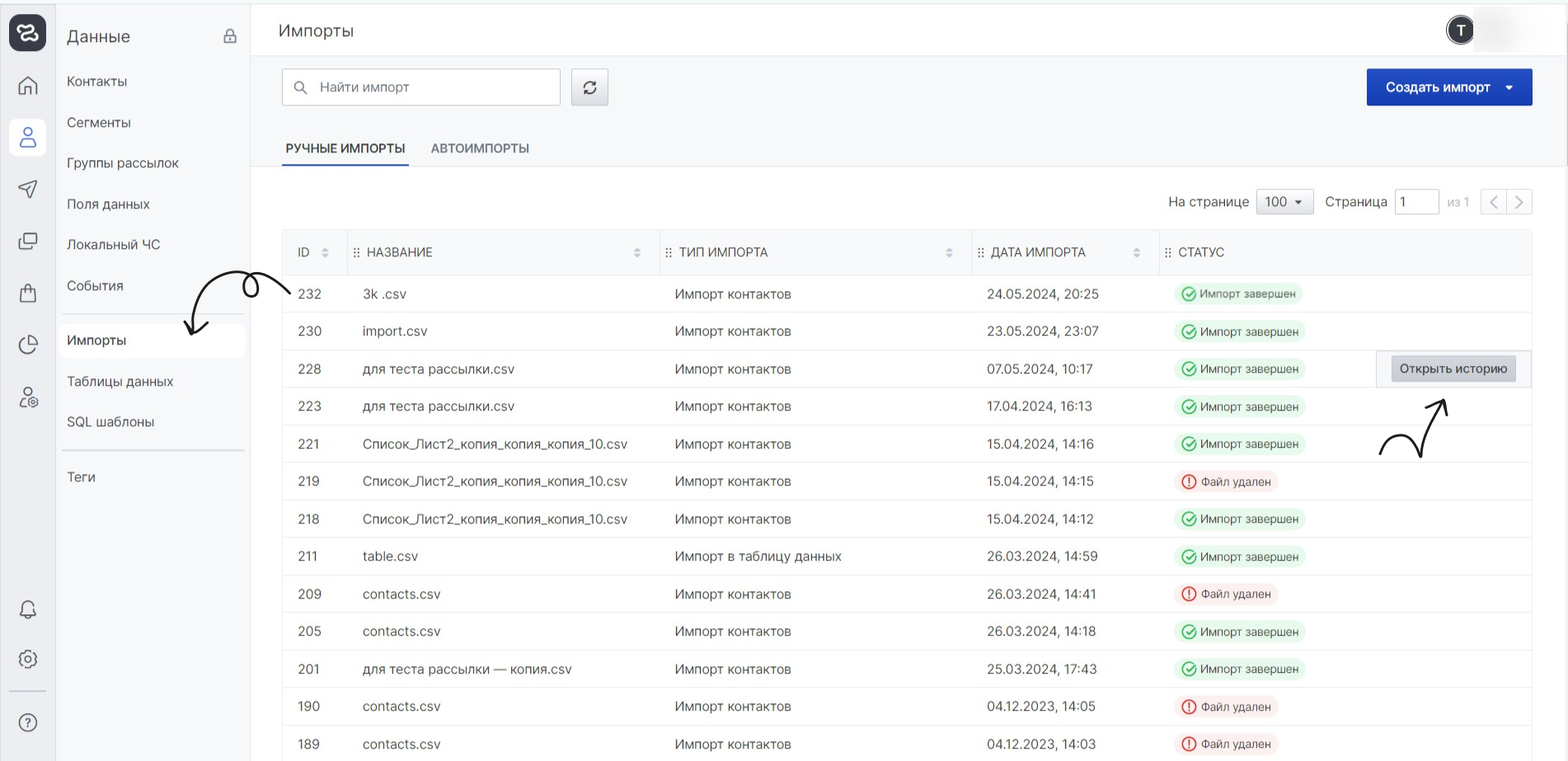1568x761 pixels.
Task: Click Файл удален status of import 219
Action: [1226, 481]
